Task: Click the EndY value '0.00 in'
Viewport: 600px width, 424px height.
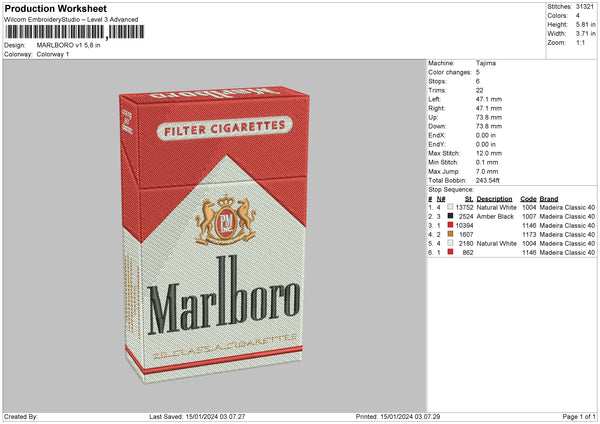Action: point(486,144)
